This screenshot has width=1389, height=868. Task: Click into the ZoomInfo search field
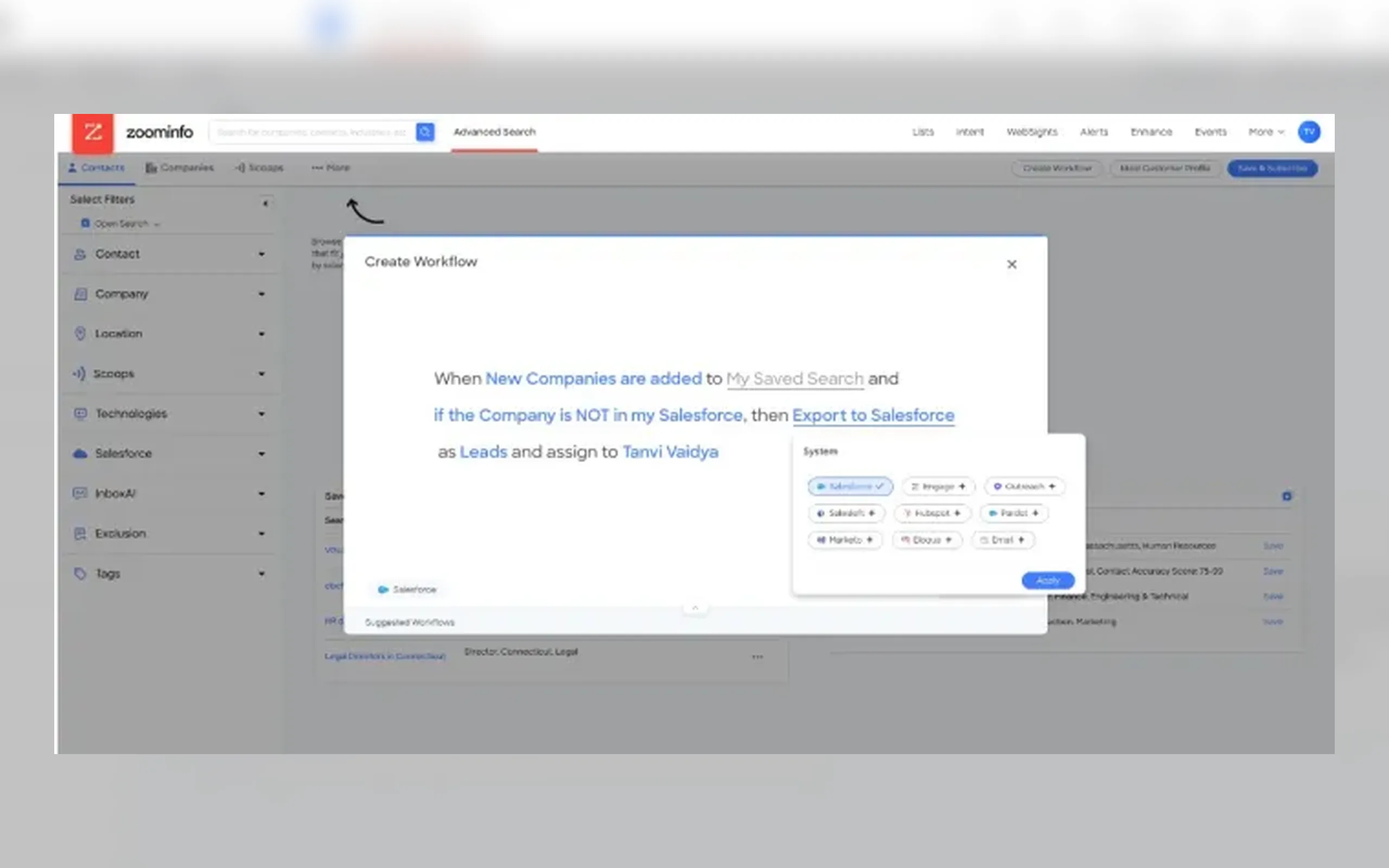313,132
